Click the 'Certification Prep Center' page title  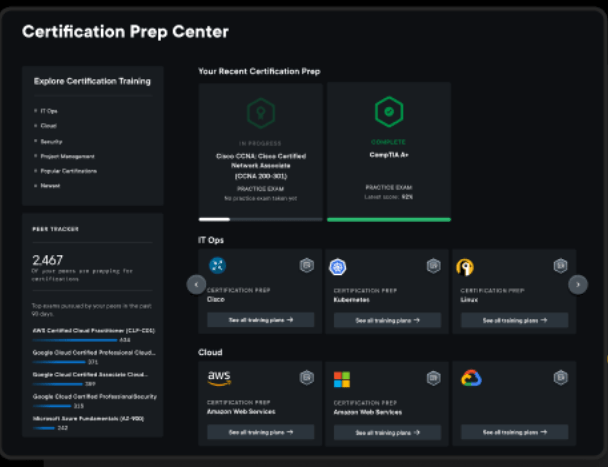(x=125, y=32)
